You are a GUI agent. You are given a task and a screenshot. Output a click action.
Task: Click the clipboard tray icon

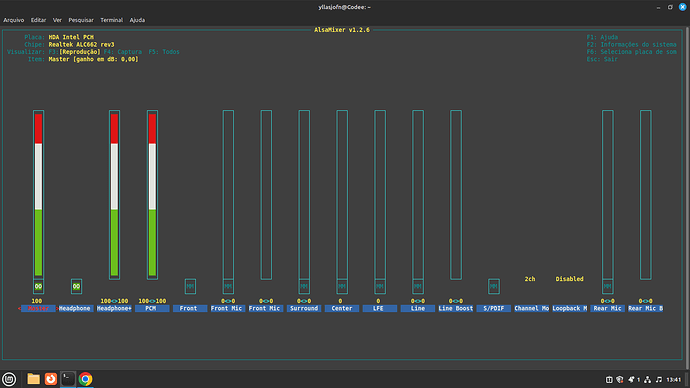click(609, 379)
